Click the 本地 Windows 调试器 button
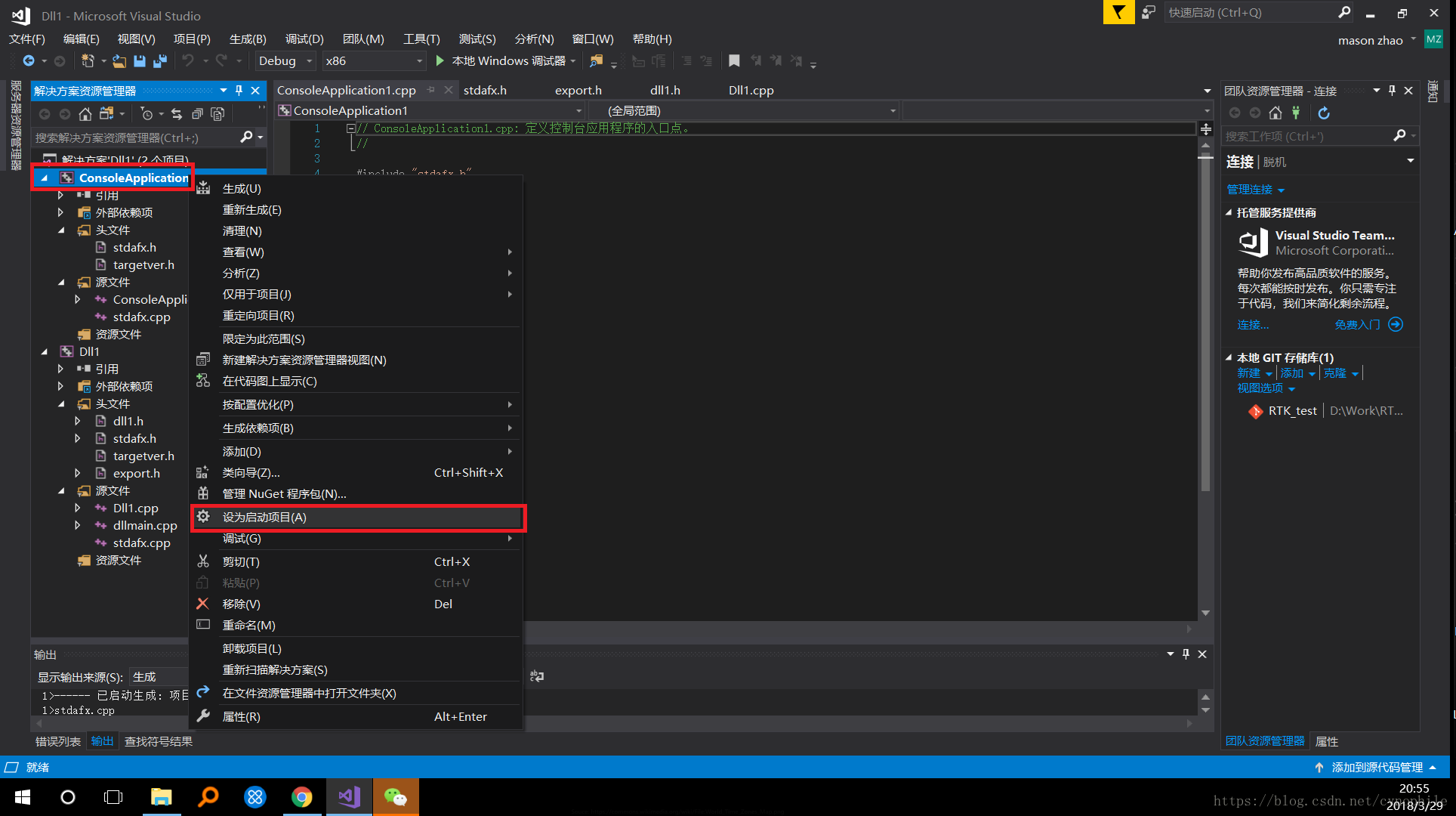This screenshot has width=1456, height=816. pos(507,61)
